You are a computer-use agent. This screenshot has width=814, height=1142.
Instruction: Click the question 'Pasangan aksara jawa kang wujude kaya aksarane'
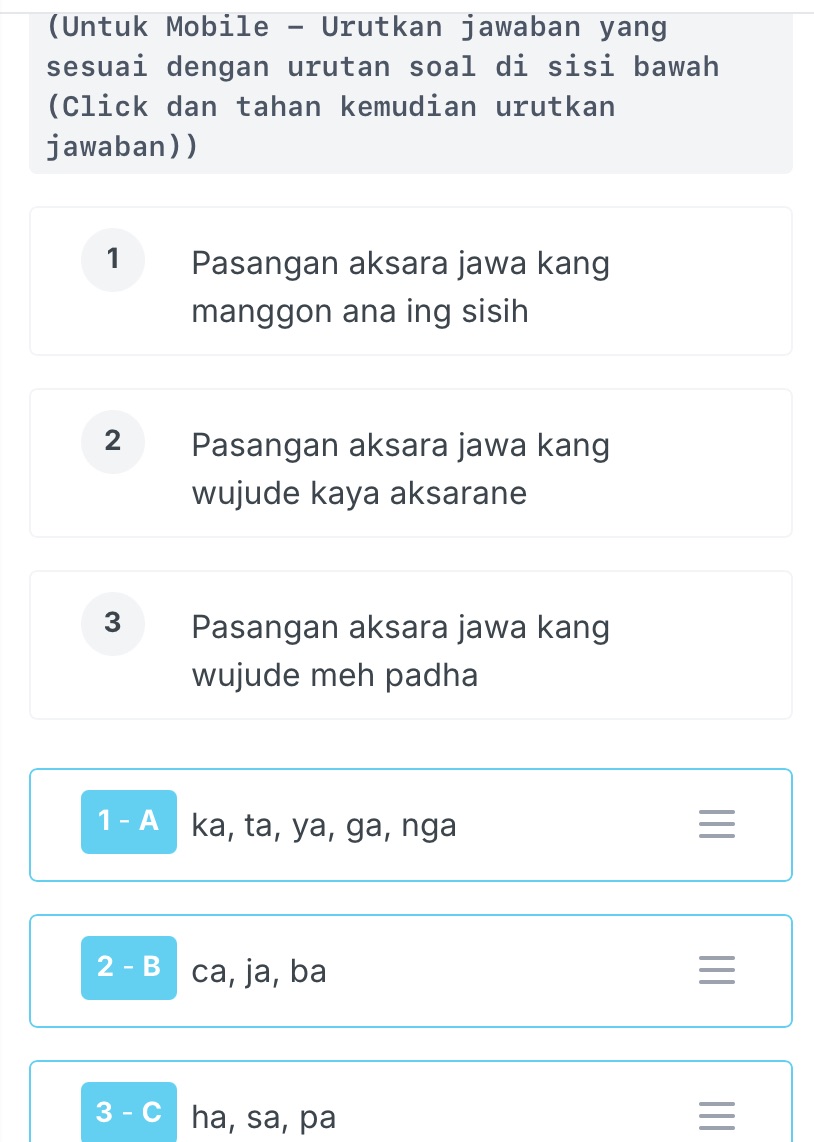pyautogui.click(x=400, y=469)
